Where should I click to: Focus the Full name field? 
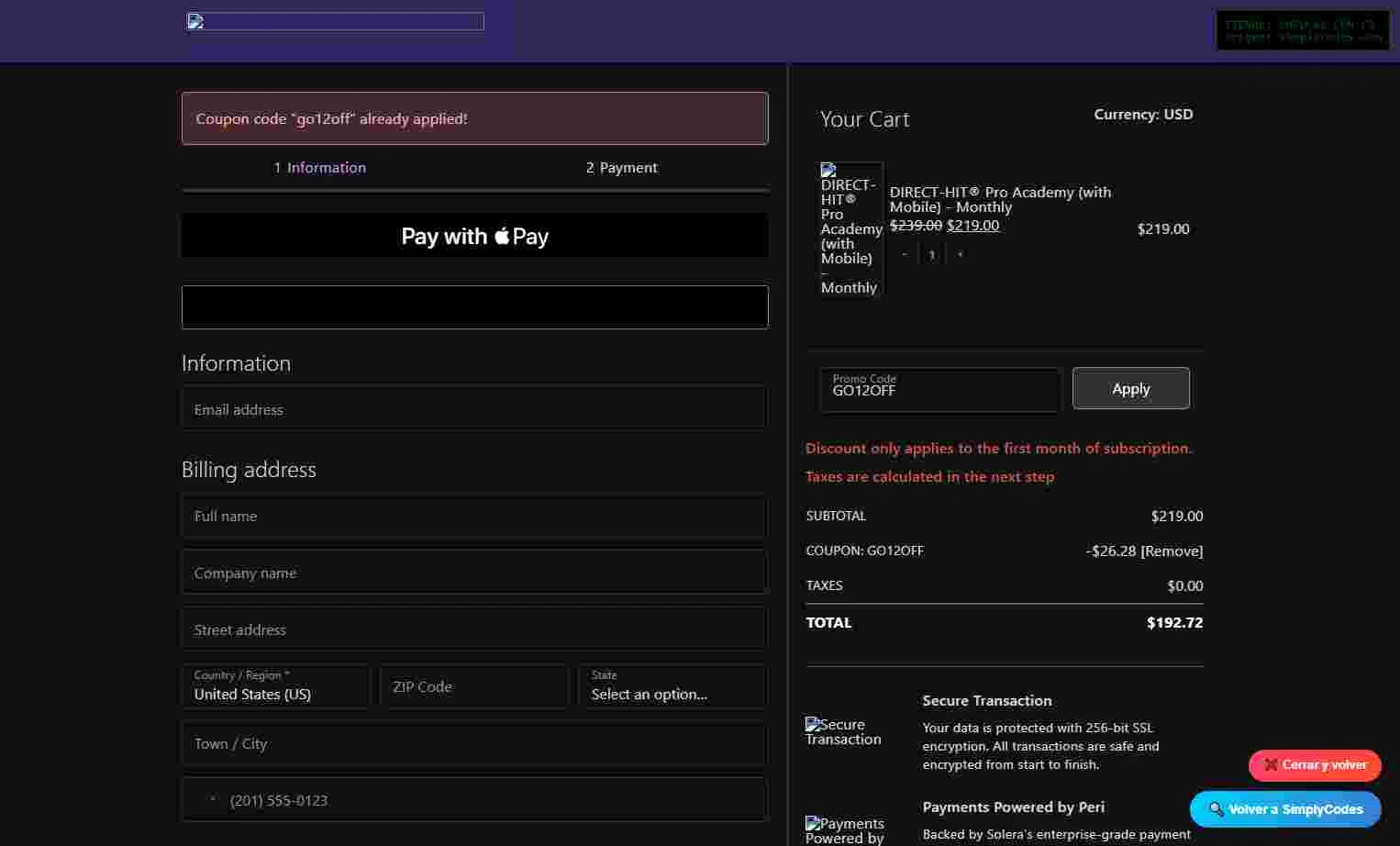coord(474,516)
